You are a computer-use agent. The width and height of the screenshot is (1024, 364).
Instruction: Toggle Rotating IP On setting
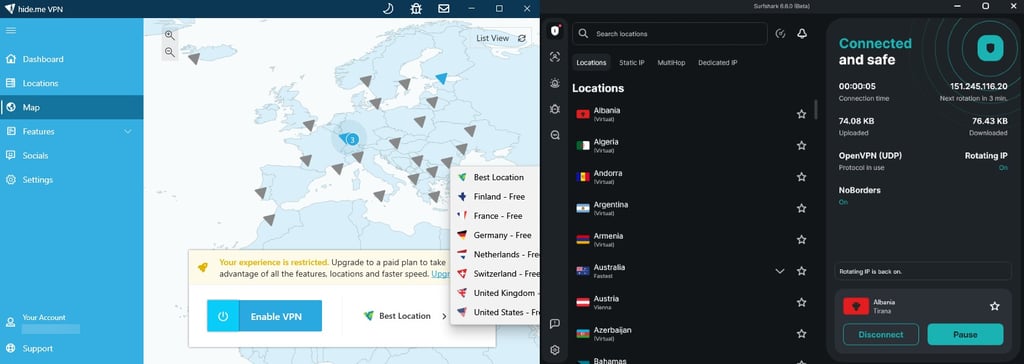point(1003,168)
